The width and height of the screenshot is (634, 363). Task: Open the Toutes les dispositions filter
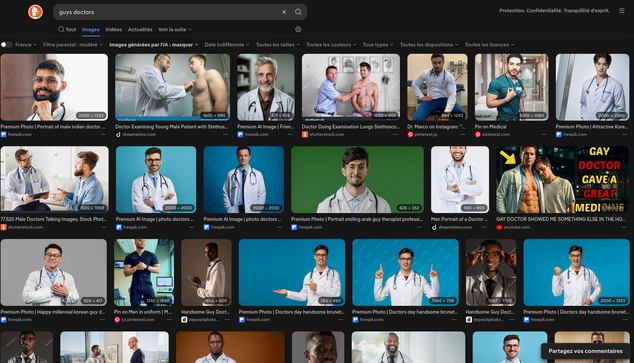click(429, 44)
